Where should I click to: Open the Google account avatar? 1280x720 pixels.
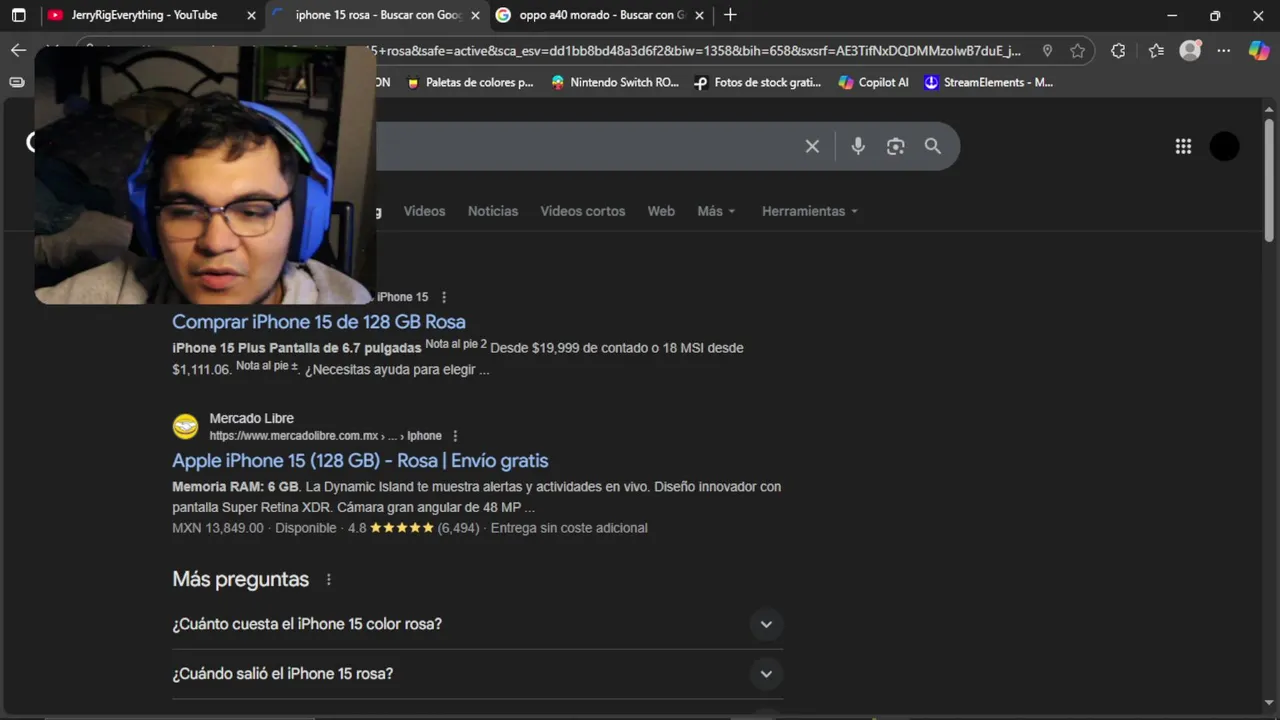coord(1224,146)
